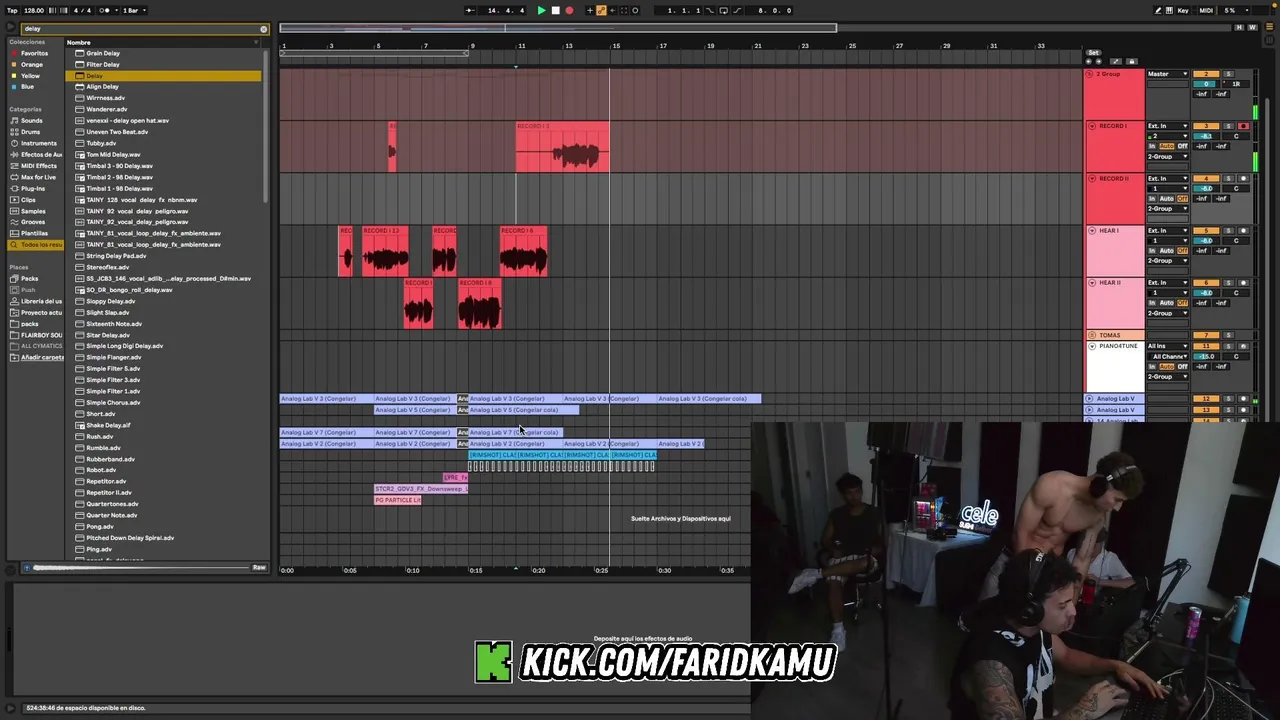Viewport: 1280px width, 720px height.
Task: Sort browser by the Nombre column header
Action: [165, 42]
